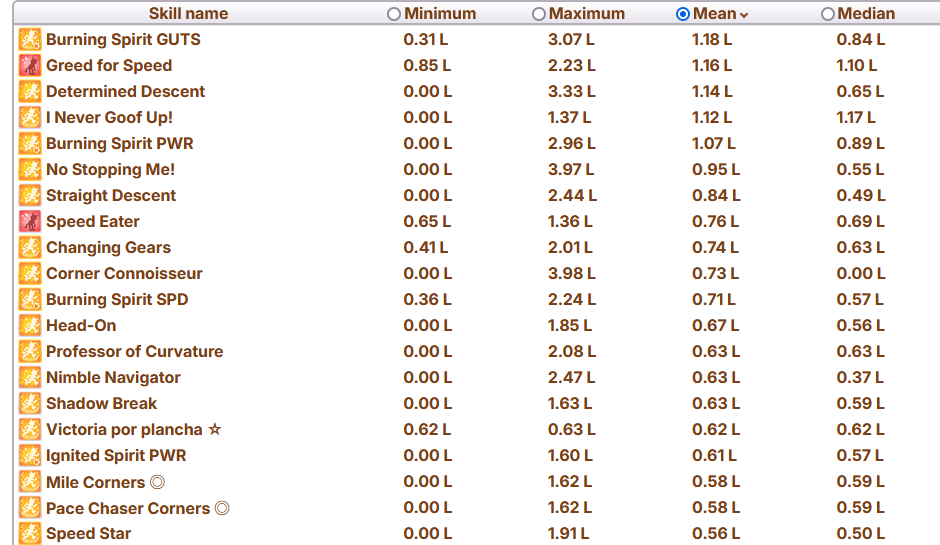Image resolution: width=940 pixels, height=545 pixels.
Task: Click the Mile Corners skill name
Action: [106, 482]
